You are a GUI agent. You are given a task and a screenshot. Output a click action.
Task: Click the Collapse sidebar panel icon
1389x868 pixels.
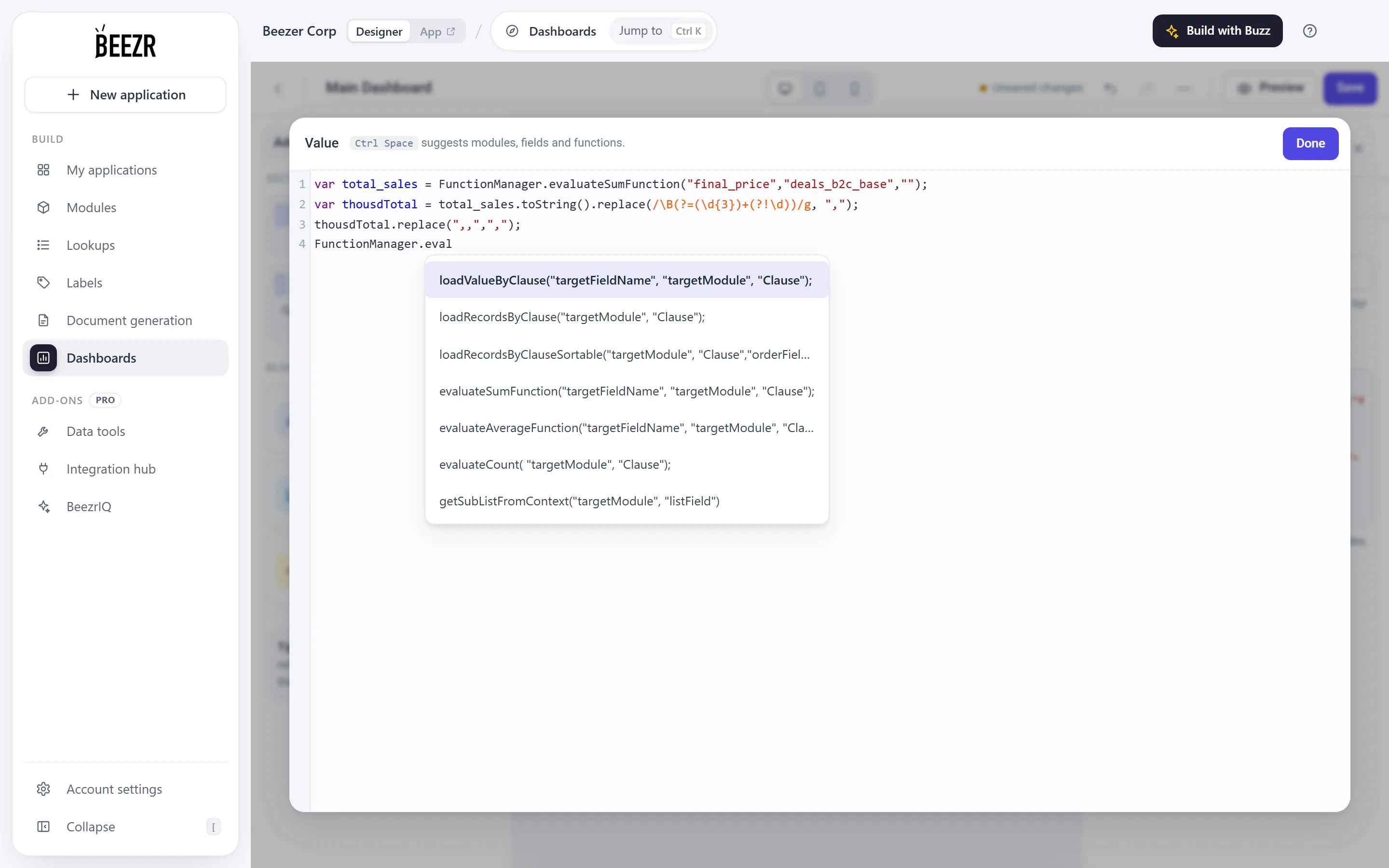[43, 827]
